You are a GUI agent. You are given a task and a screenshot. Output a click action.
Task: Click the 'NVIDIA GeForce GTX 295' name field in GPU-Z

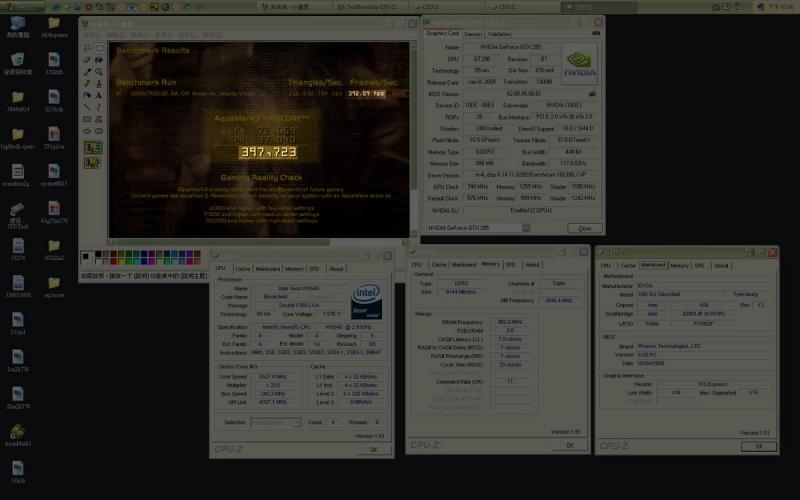[x=510, y=47]
